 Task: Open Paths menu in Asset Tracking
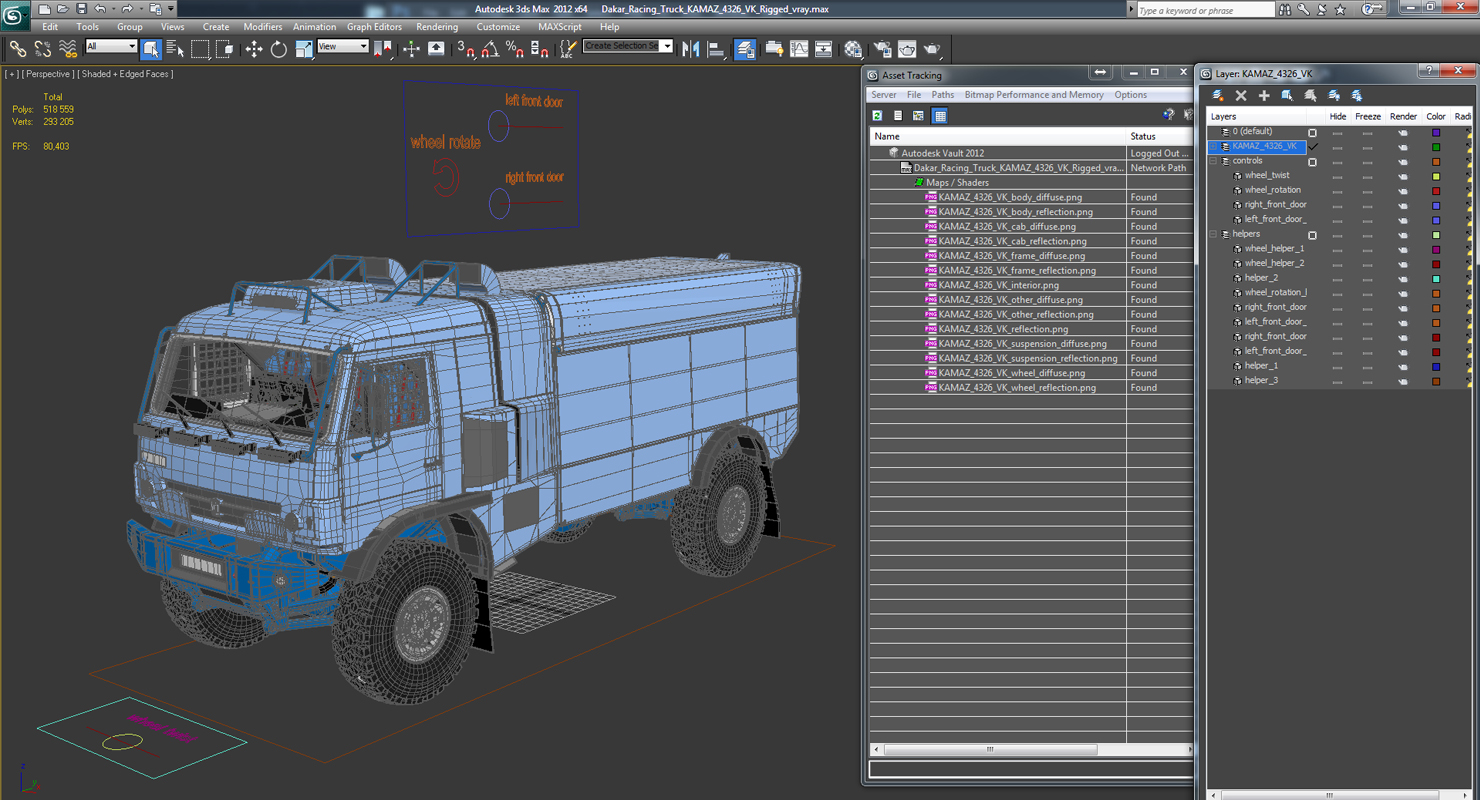pyautogui.click(x=943, y=95)
